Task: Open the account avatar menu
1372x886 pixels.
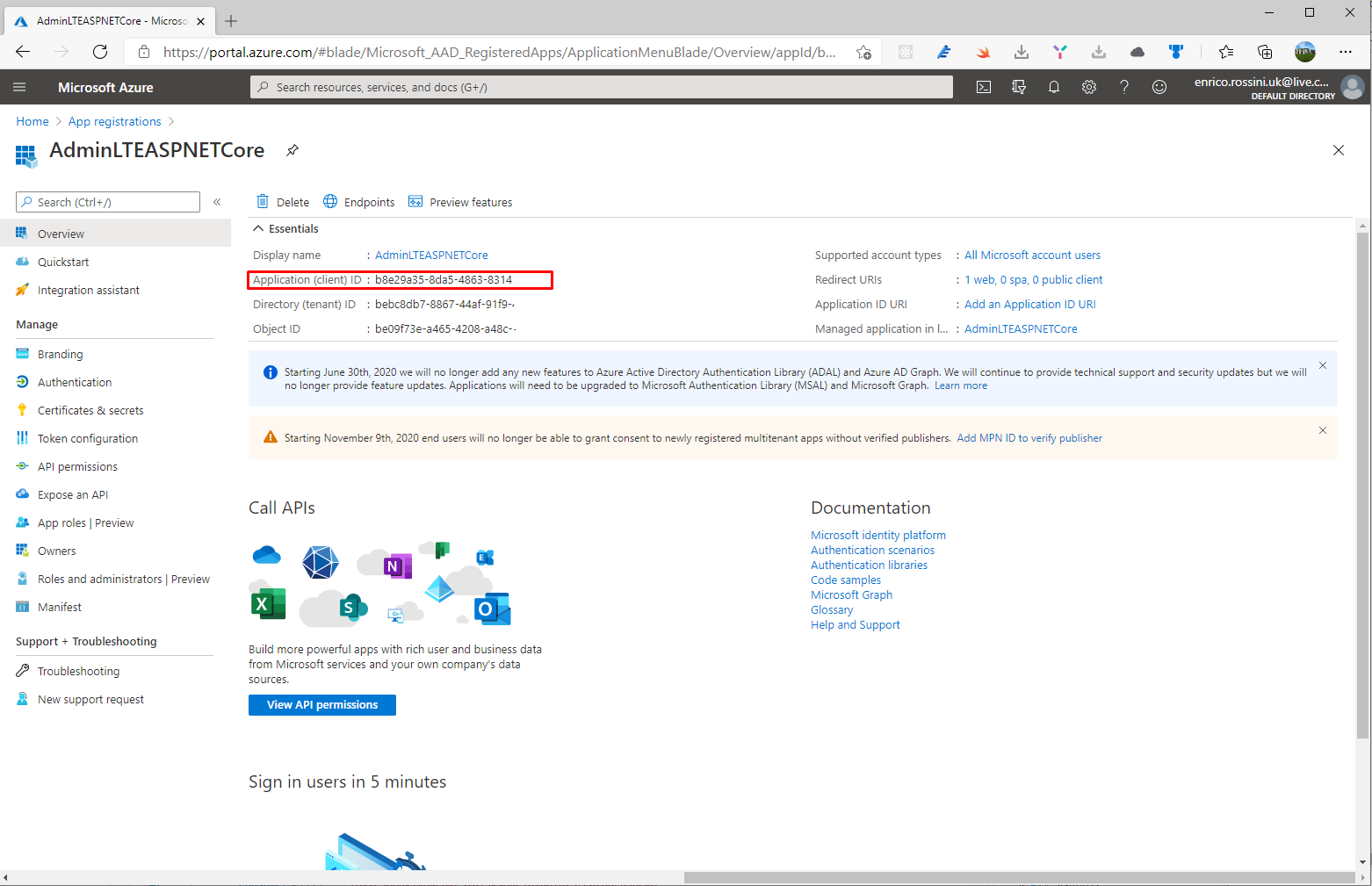Action: pyautogui.click(x=1353, y=87)
